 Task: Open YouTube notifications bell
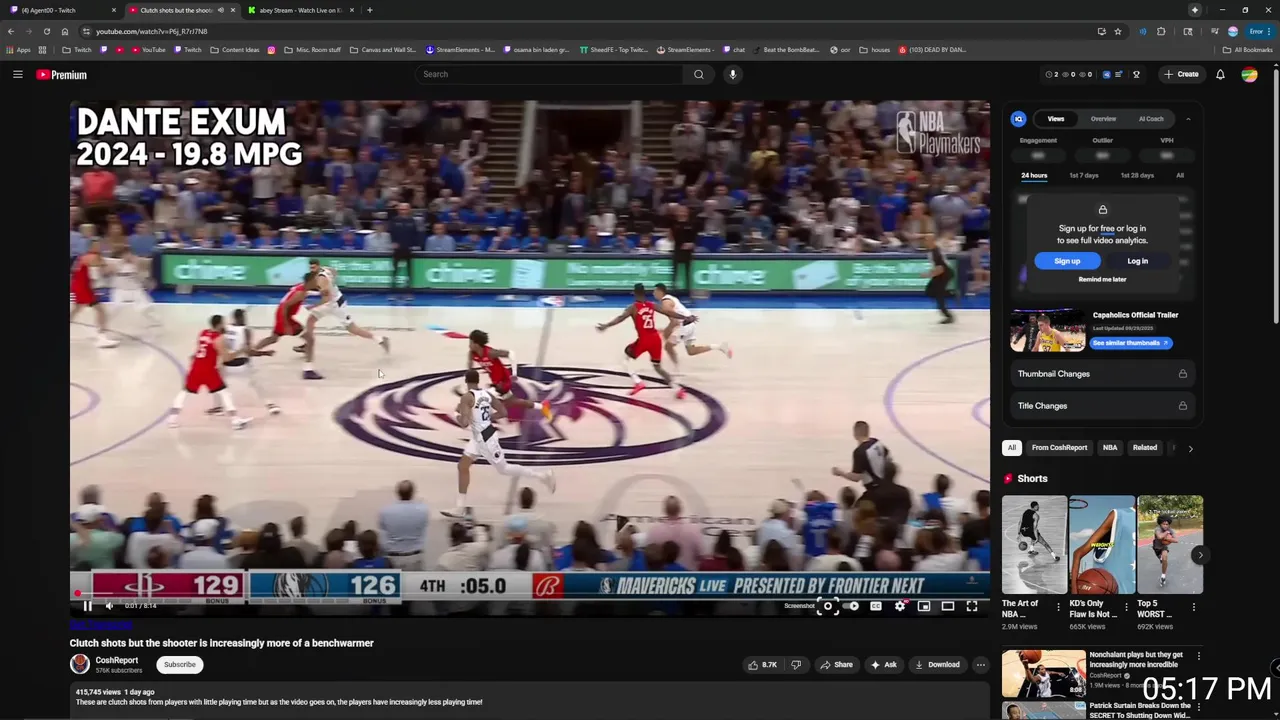pyautogui.click(x=1220, y=74)
